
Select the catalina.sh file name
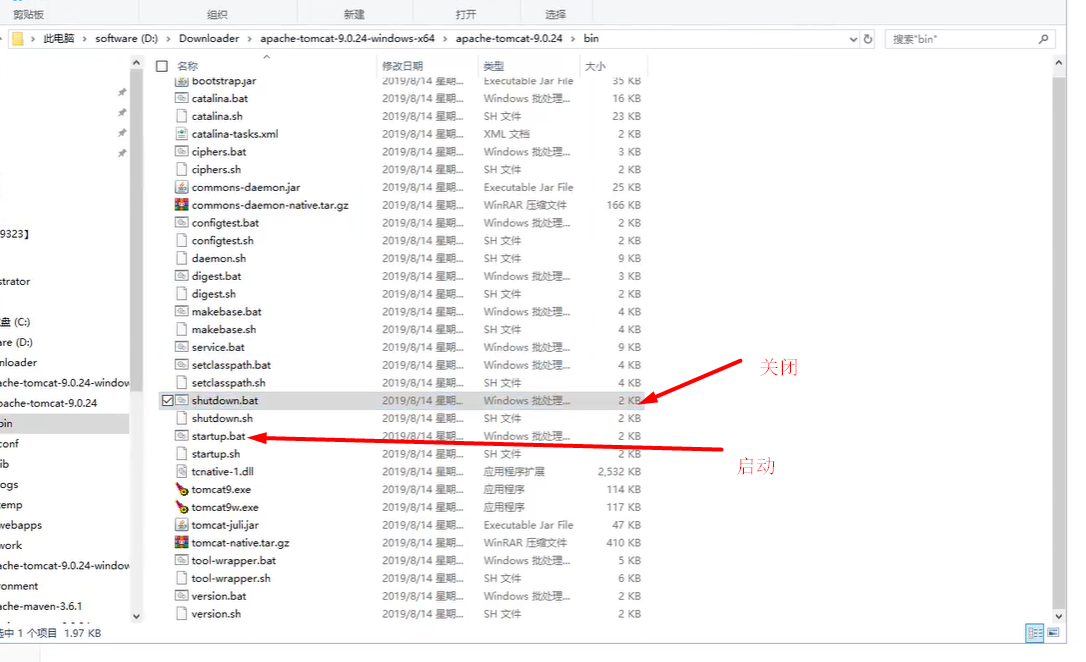[217, 116]
